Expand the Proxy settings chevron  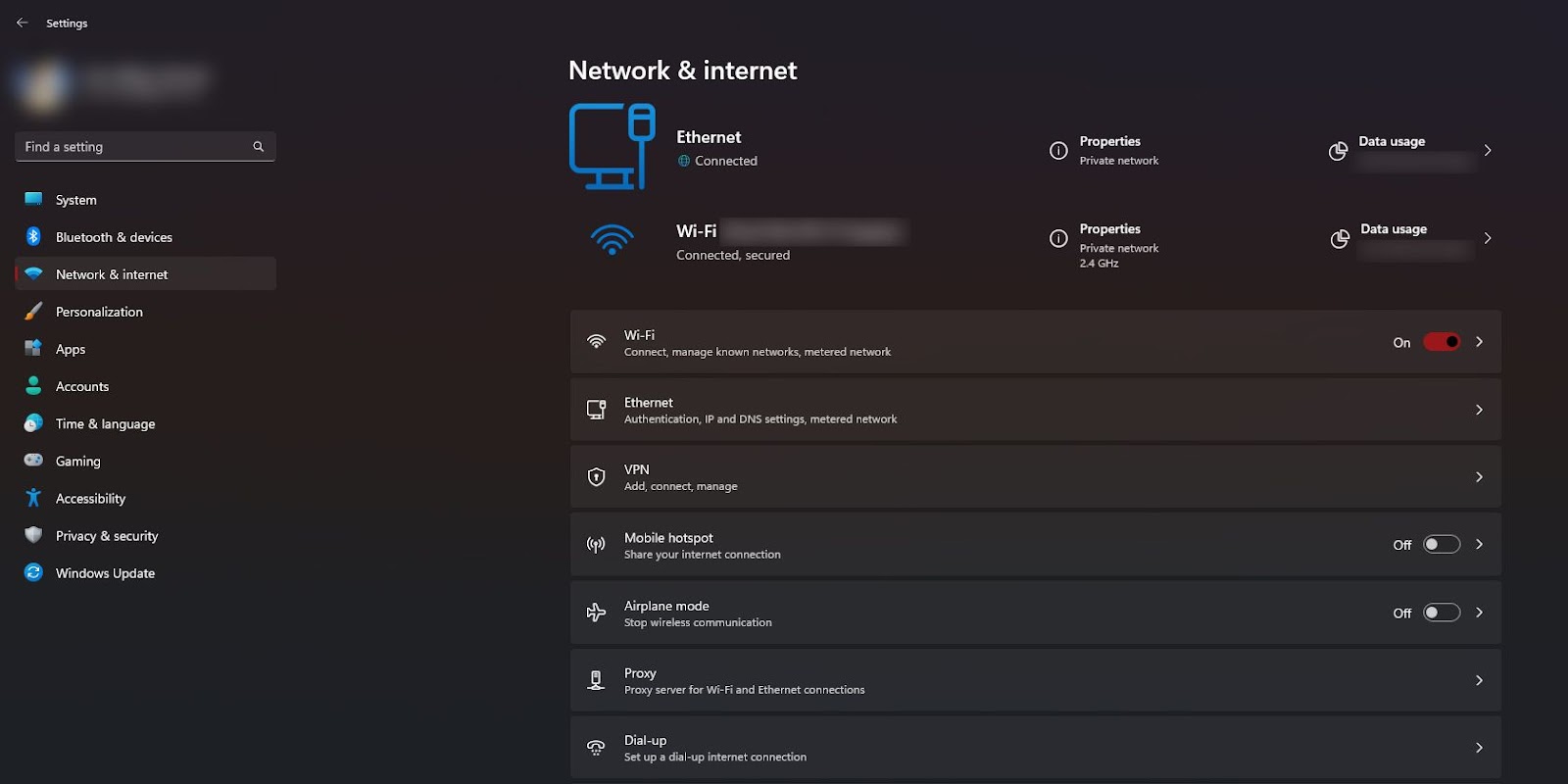(x=1479, y=680)
